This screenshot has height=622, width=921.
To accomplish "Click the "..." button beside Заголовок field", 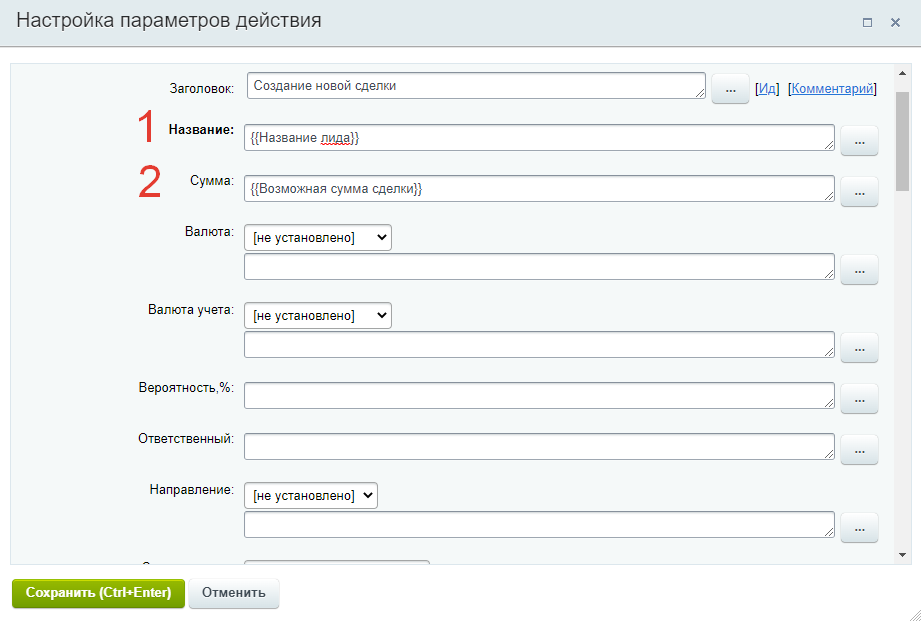I will 730,89.
